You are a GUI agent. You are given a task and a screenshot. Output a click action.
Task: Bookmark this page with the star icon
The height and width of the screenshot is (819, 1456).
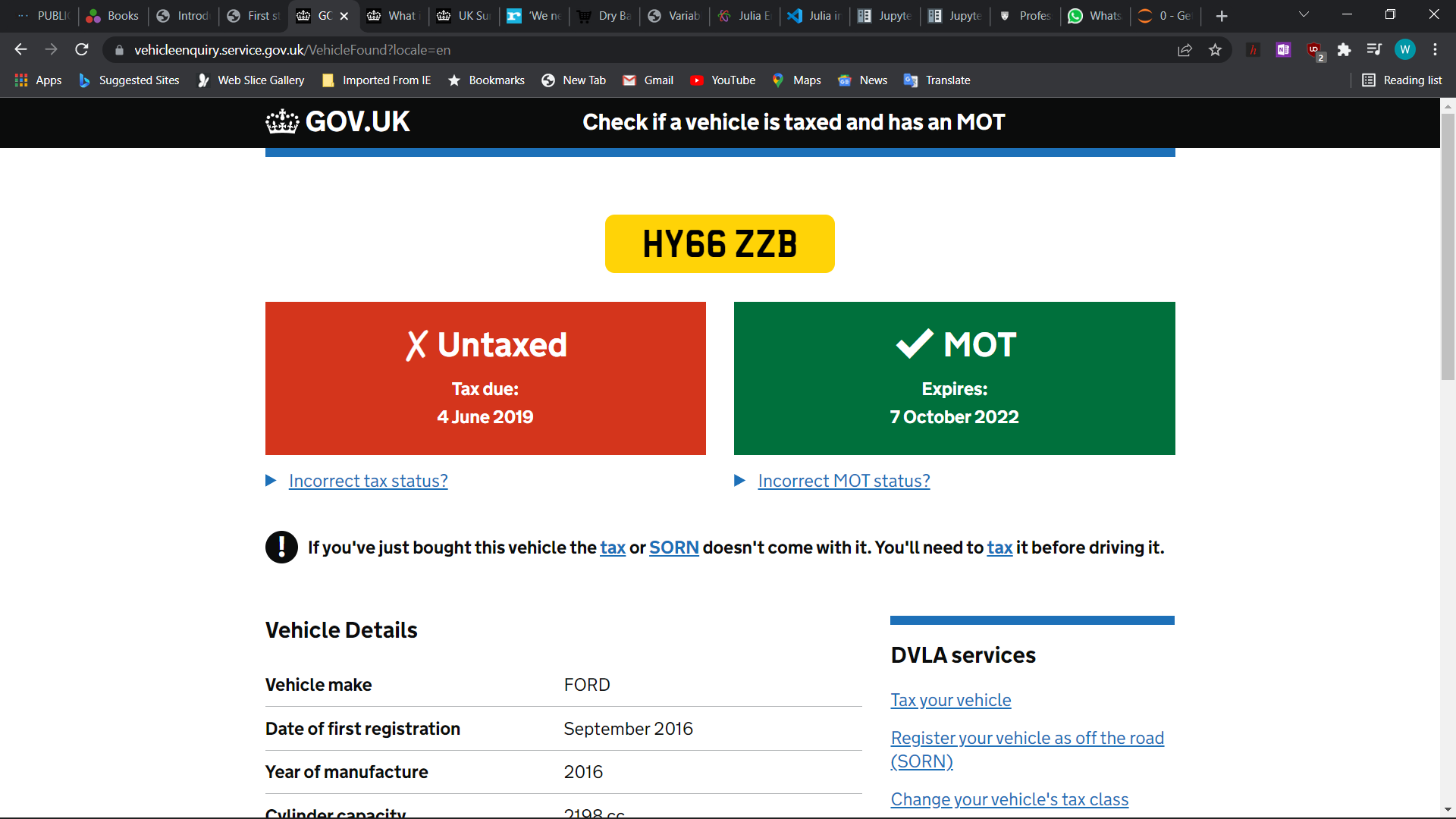[x=1216, y=50]
